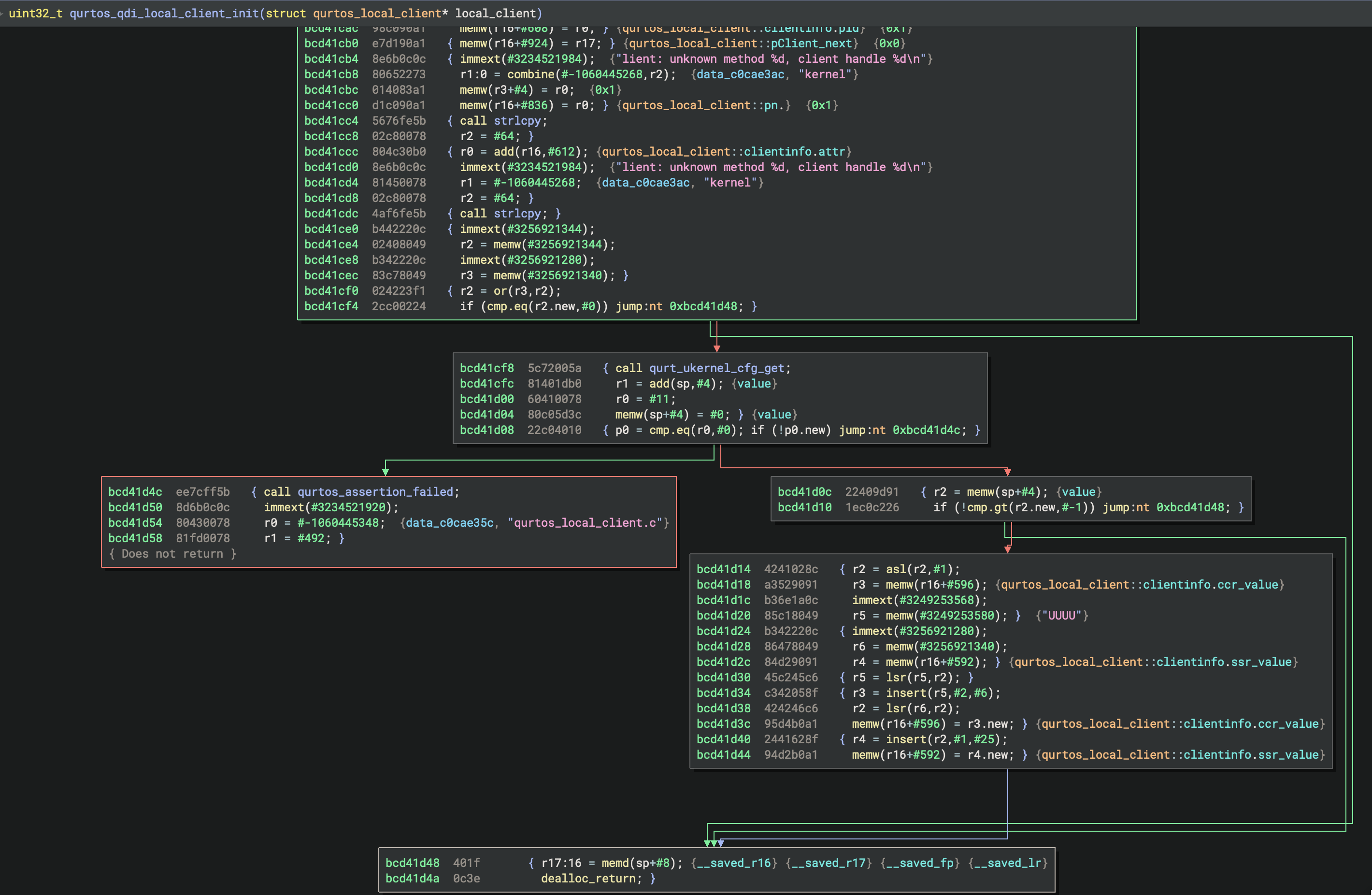Click data_c0cae3ac reference at bcd41cb8
This screenshot has height=895, width=1372.
click(x=740, y=74)
